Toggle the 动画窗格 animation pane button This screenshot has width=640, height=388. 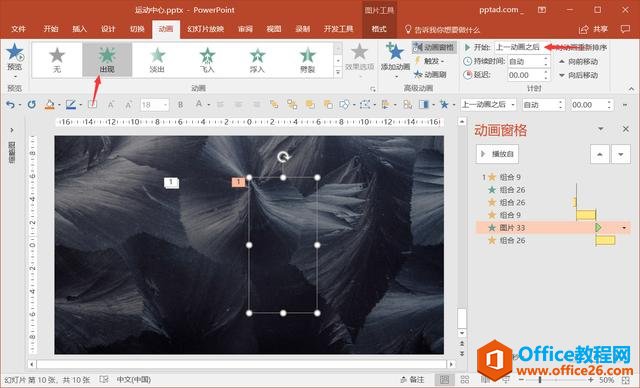tap(434, 47)
